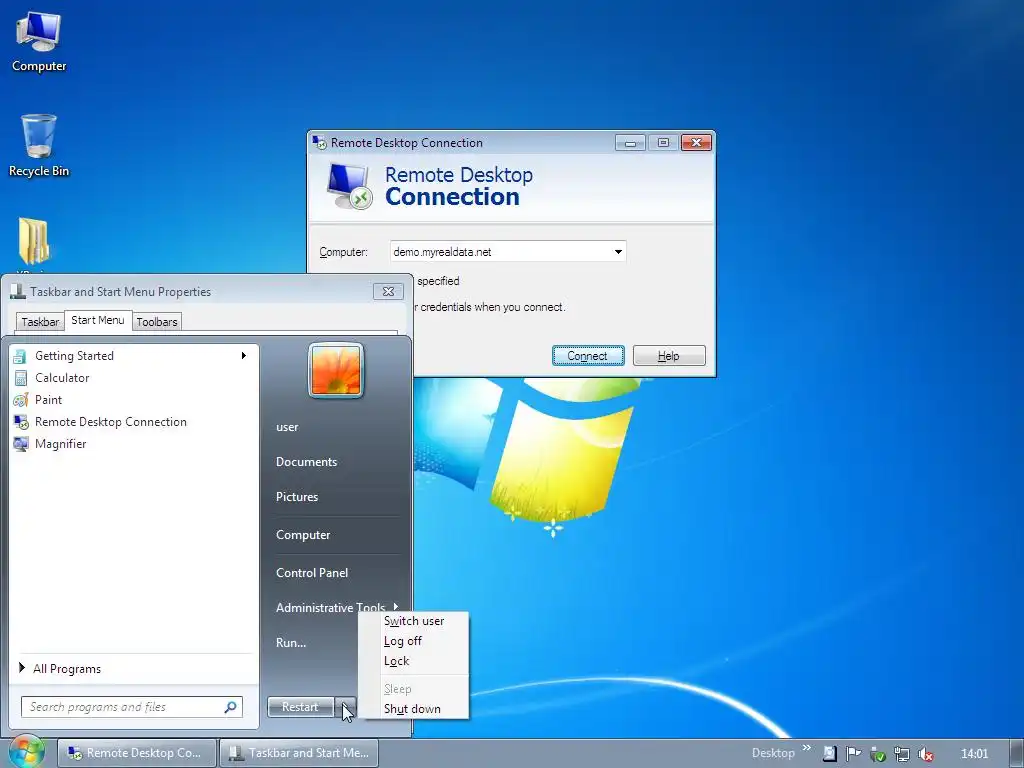Launch Magnifier text entry in Start menu
The image size is (1024, 768).
point(61,444)
